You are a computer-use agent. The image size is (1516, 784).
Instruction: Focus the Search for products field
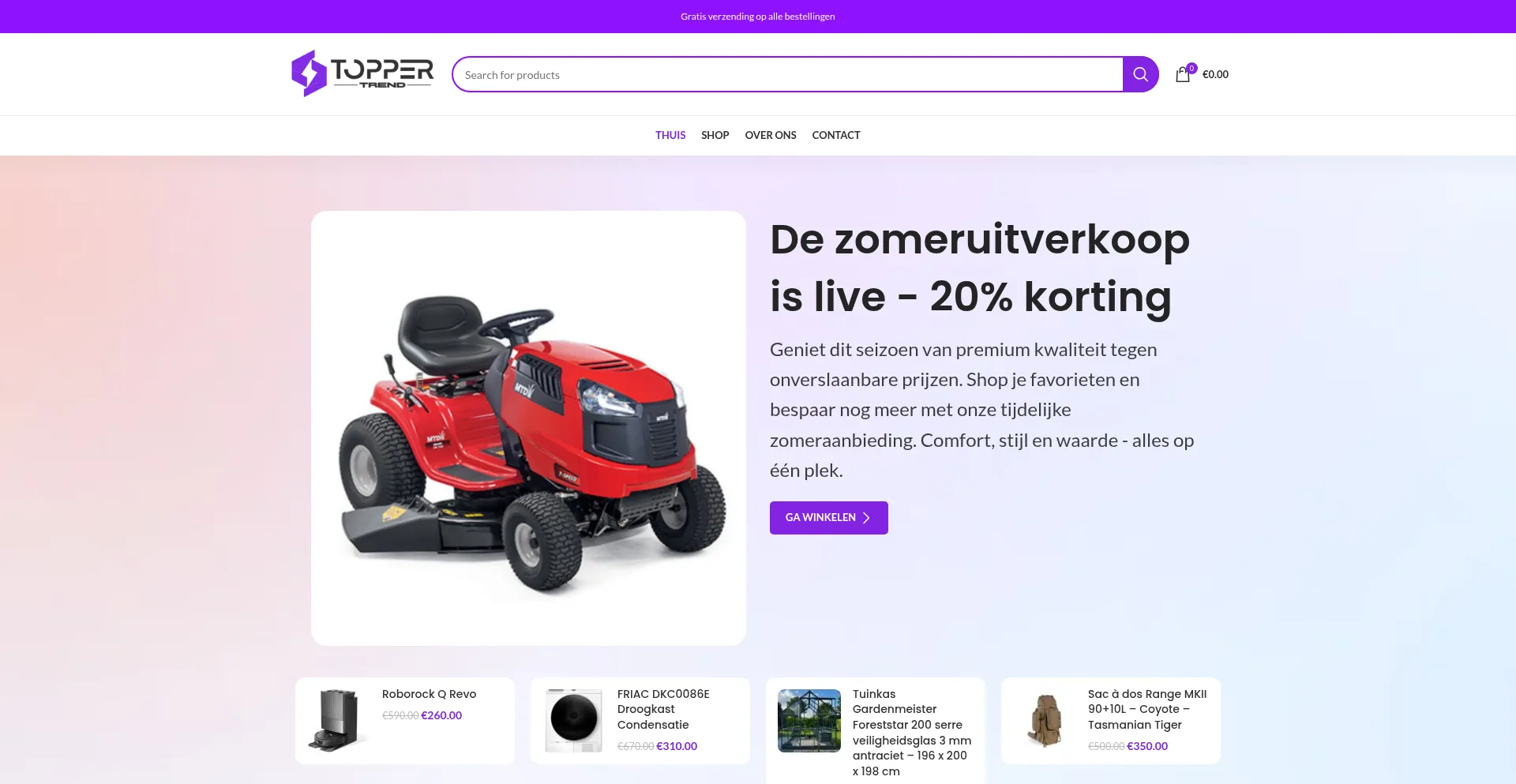coord(788,74)
